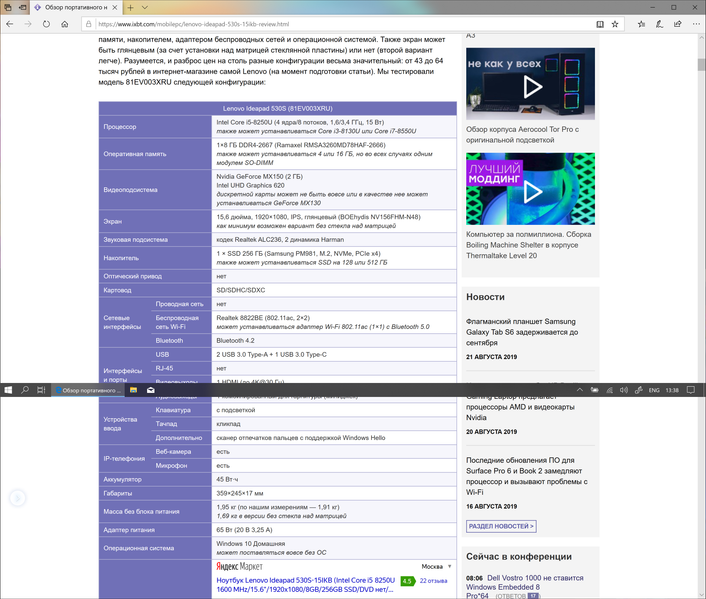The height and width of the screenshot is (599, 706).
Task: Go to the home page
Action: pos(65,24)
